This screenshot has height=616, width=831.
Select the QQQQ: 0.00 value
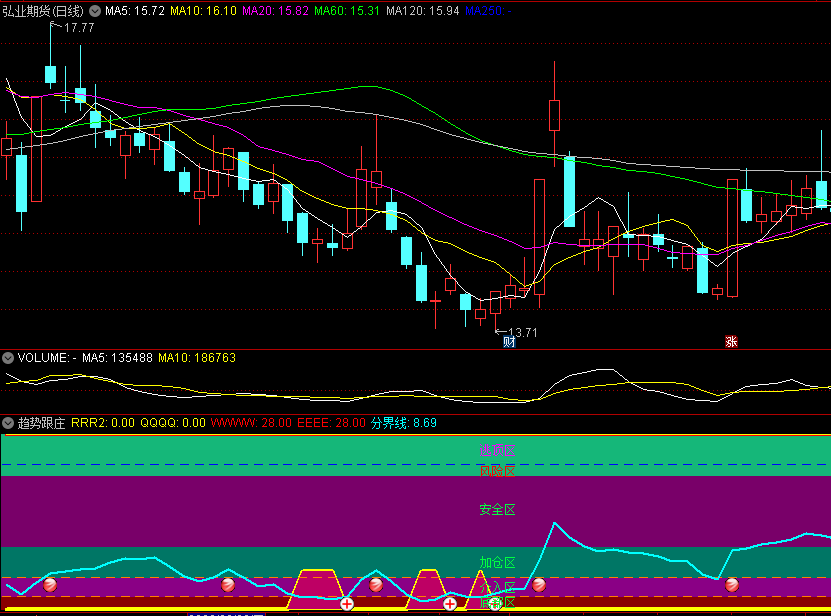tap(173, 423)
